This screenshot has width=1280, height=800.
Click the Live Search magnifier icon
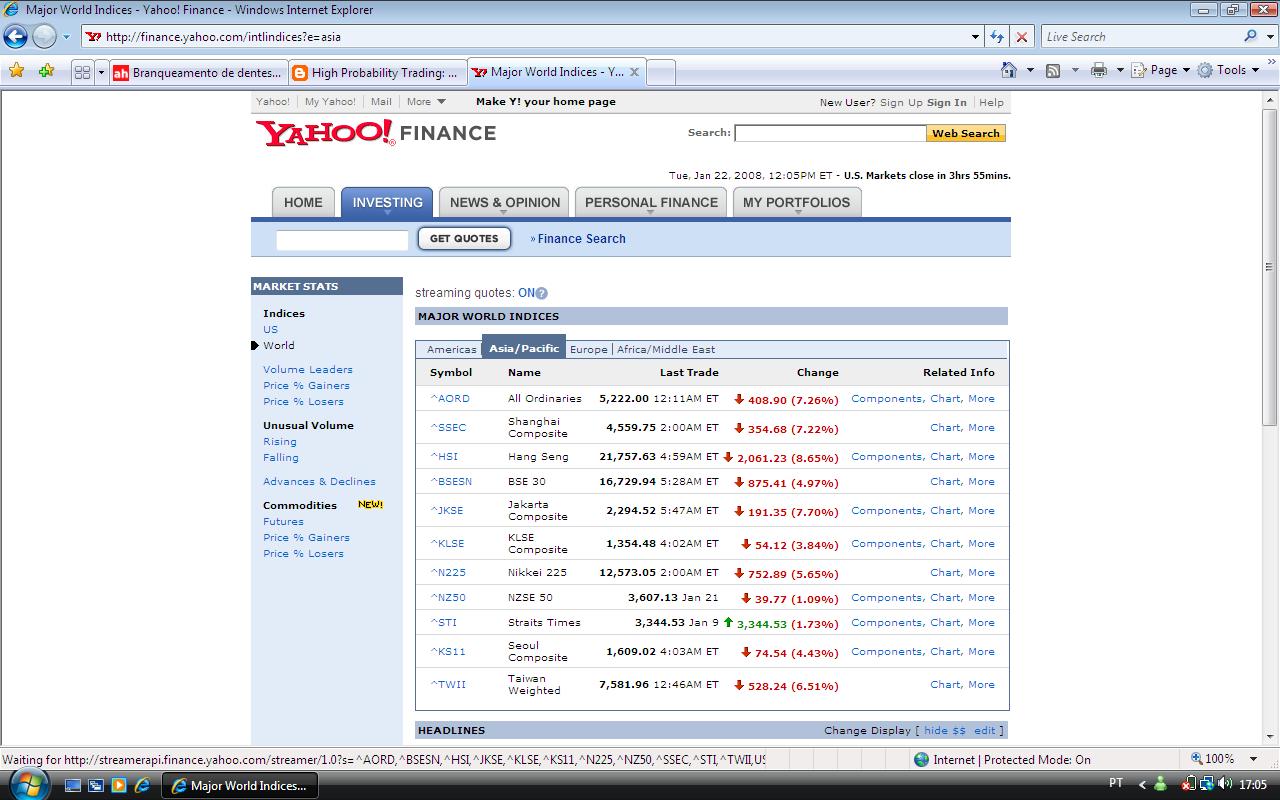(1250, 36)
